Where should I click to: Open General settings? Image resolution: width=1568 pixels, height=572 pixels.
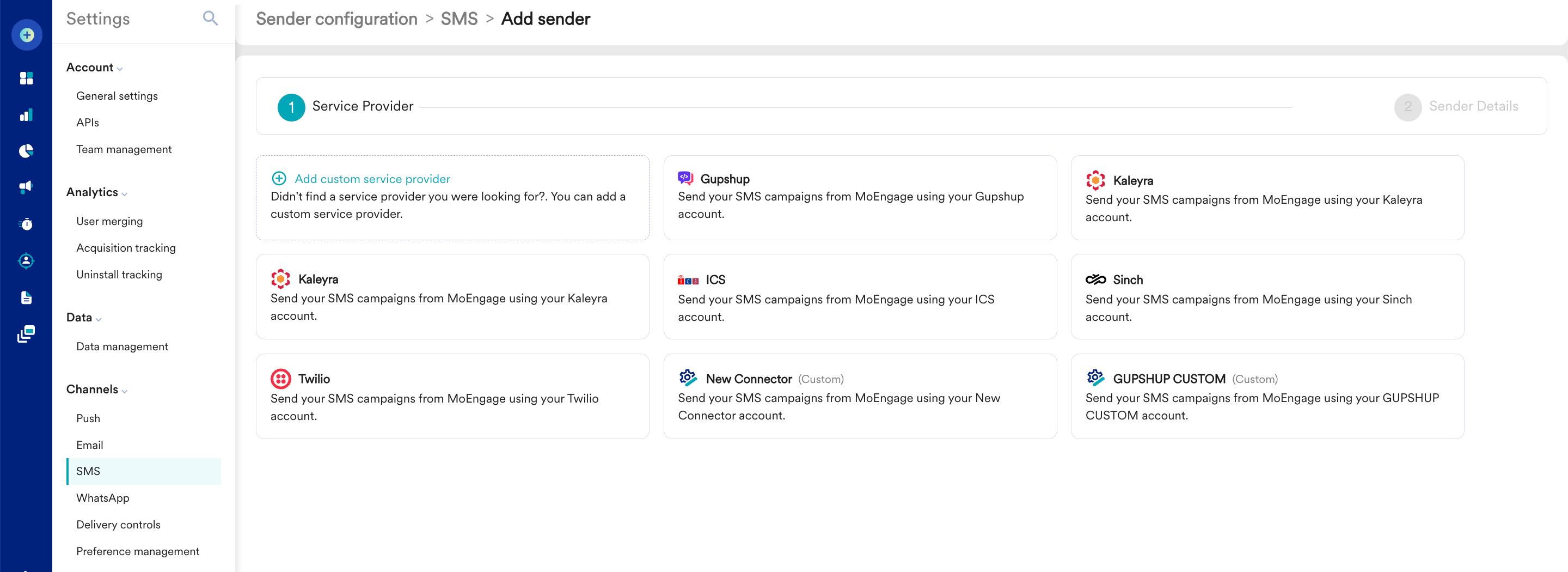[117, 96]
